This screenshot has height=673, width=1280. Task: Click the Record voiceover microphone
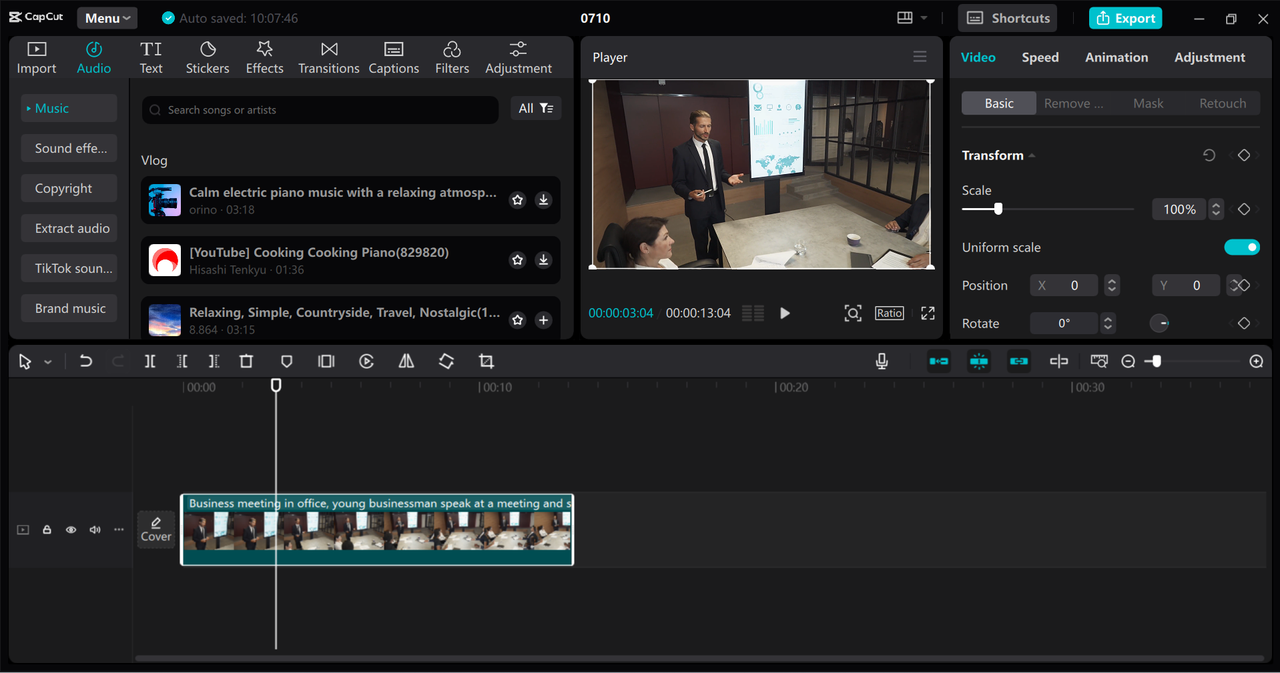[x=882, y=361]
